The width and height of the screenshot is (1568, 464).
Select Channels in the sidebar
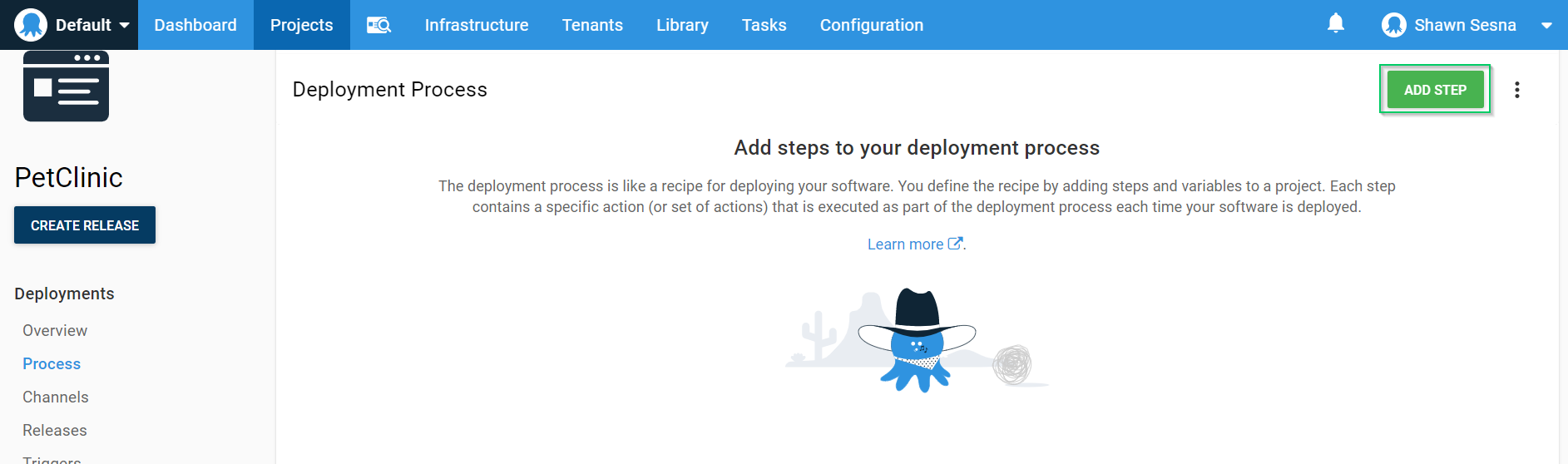[x=55, y=397]
